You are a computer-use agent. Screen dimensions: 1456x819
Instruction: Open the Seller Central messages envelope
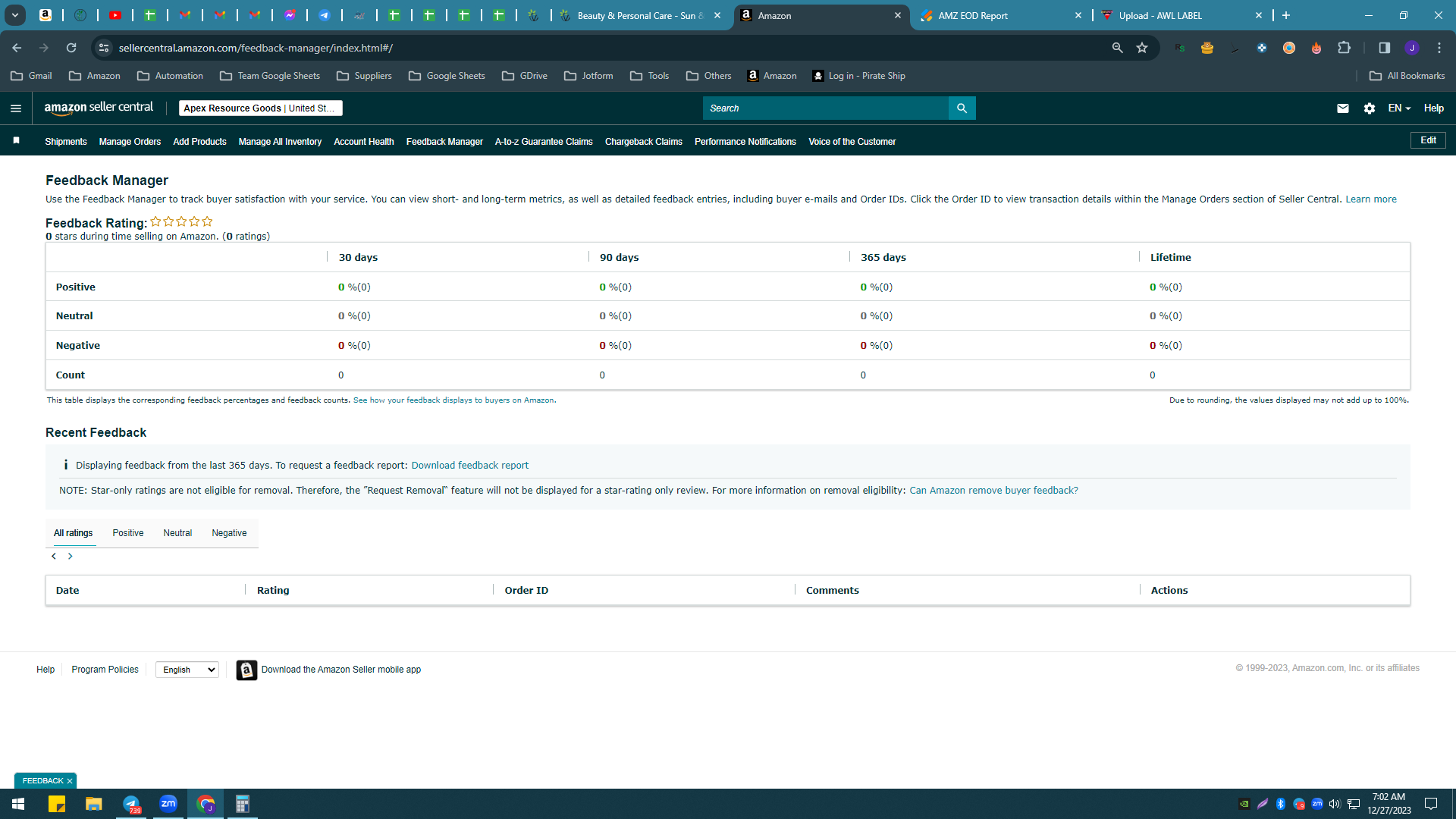click(x=1343, y=108)
